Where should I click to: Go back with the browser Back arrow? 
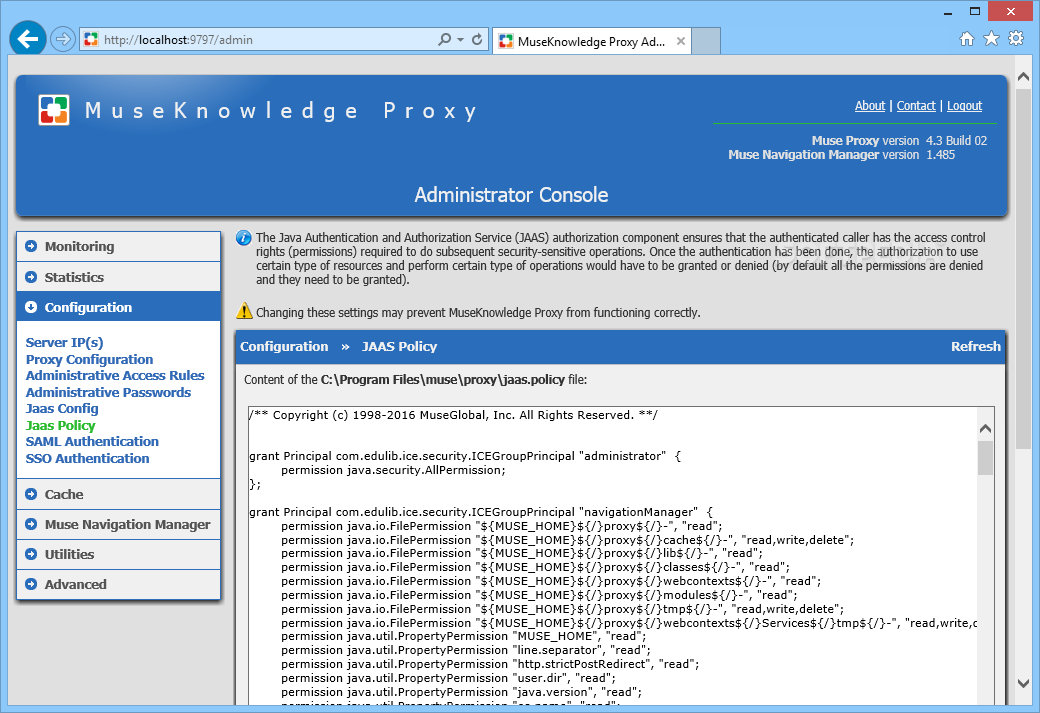28,39
